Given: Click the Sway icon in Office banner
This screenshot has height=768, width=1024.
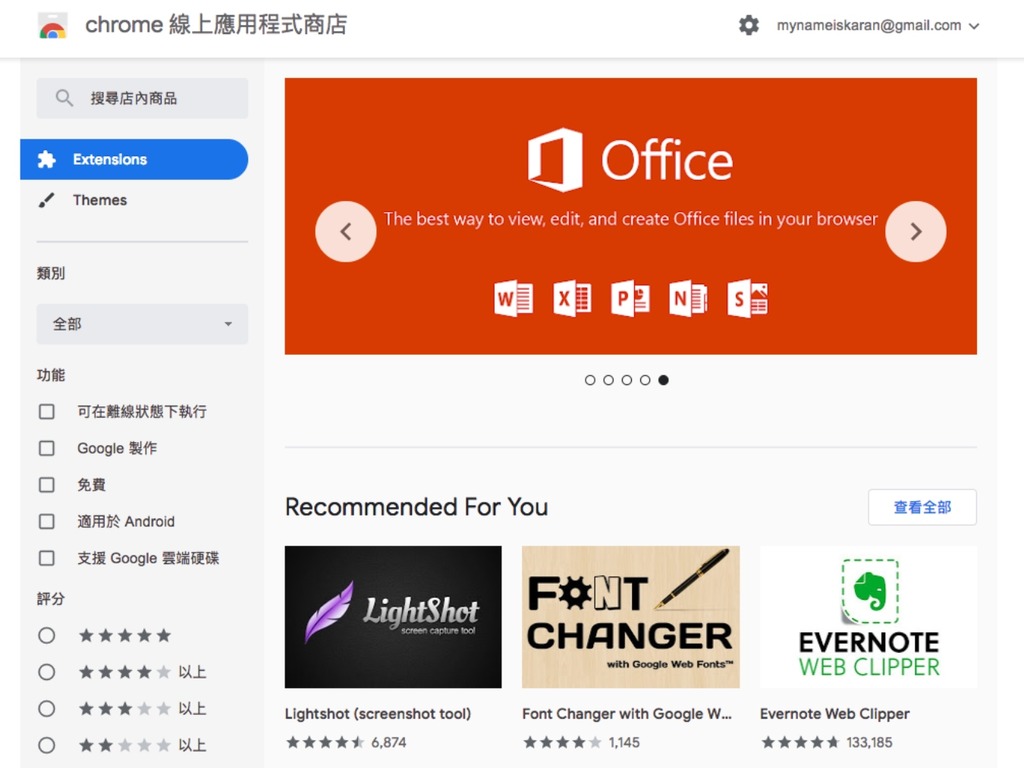Looking at the screenshot, I should click(748, 298).
